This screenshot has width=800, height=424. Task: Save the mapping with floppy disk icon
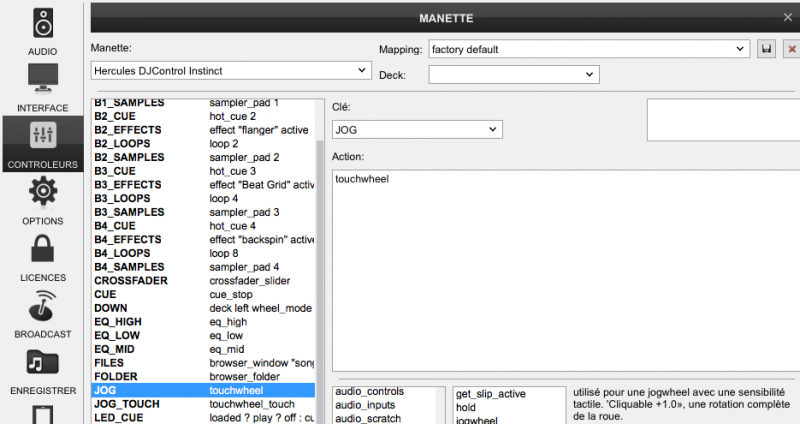[767, 48]
